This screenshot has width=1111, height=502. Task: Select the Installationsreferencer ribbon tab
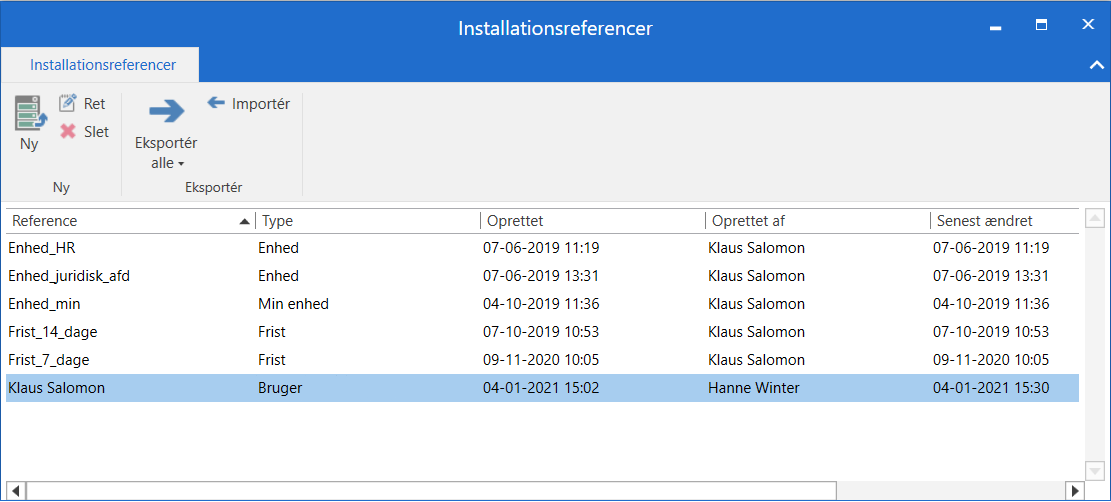tap(102, 65)
